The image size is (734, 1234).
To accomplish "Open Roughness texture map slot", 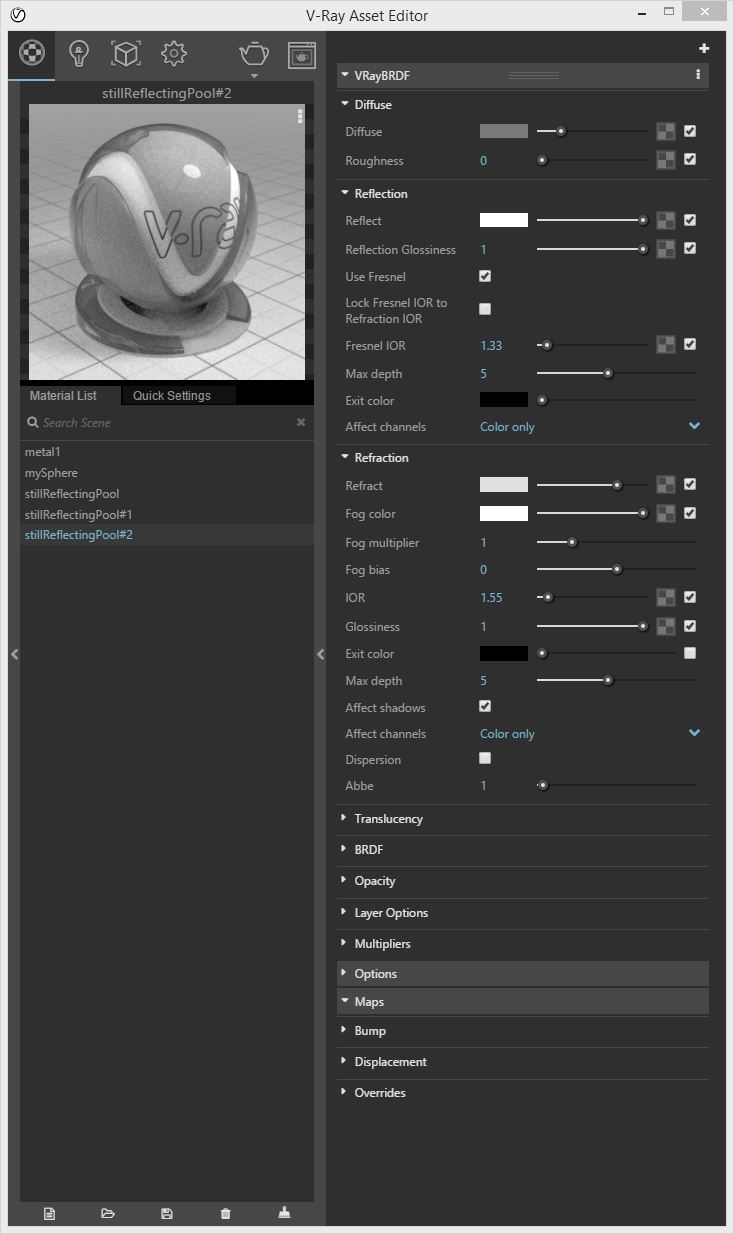I will 665,160.
